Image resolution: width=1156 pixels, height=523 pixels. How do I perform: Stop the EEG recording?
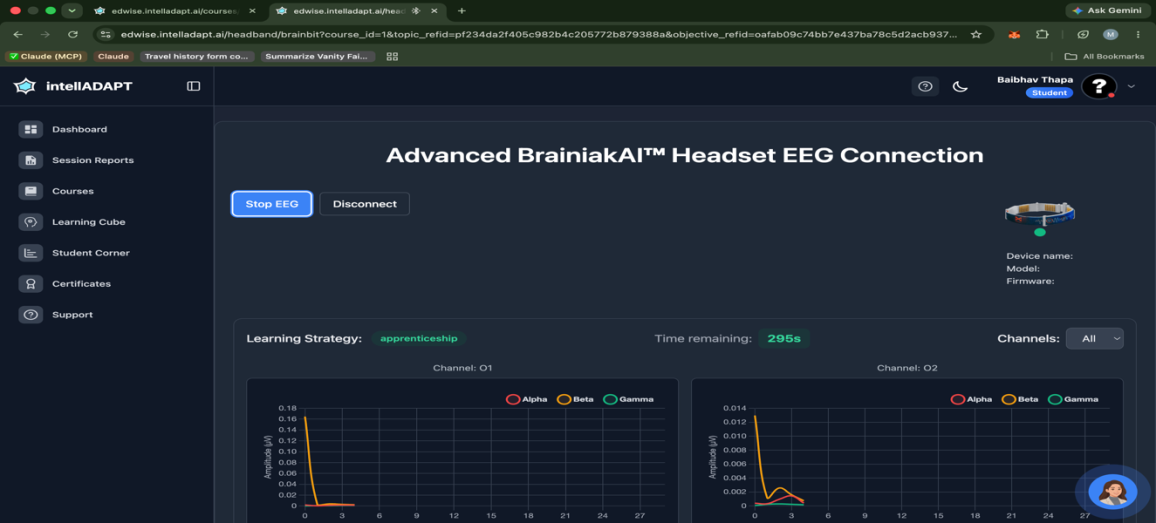tap(272, 204)
